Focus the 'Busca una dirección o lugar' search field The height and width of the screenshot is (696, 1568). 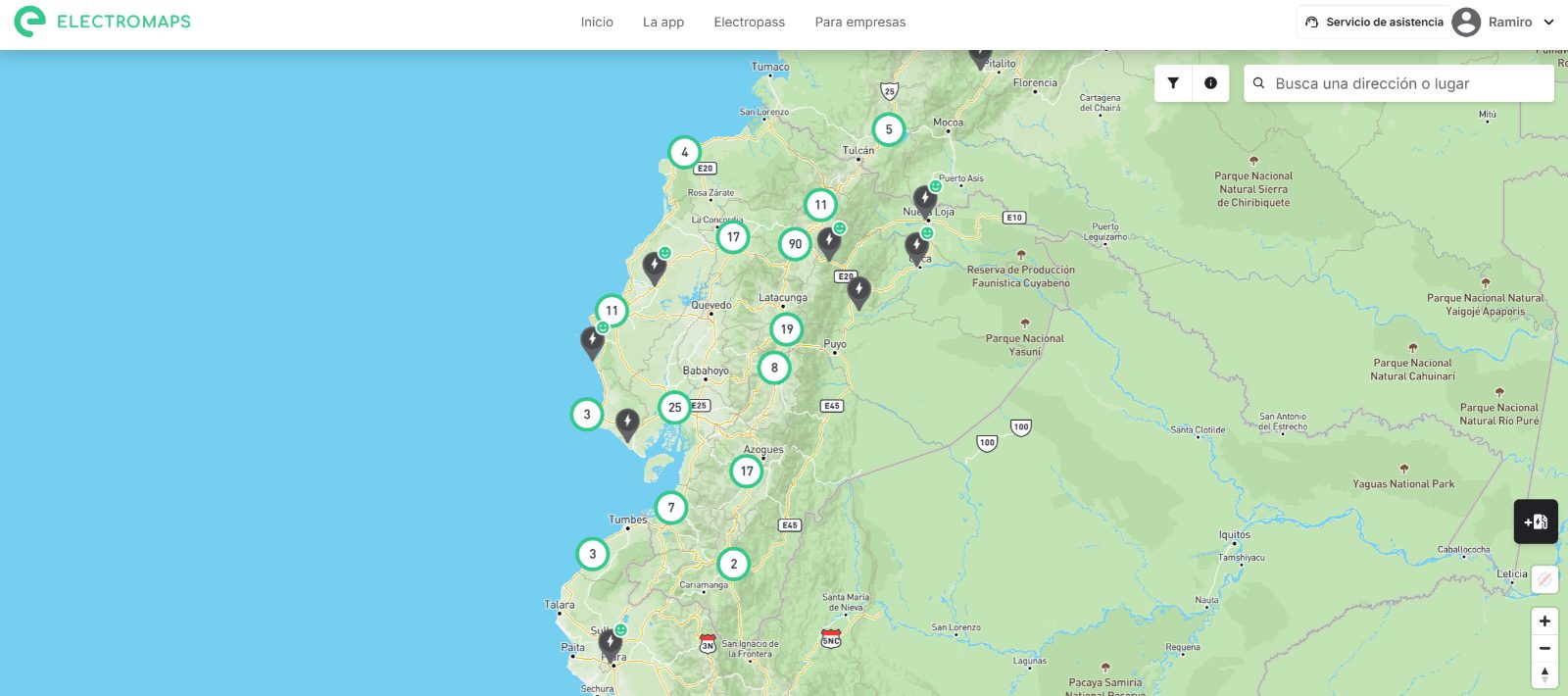tap(1399, 83)
